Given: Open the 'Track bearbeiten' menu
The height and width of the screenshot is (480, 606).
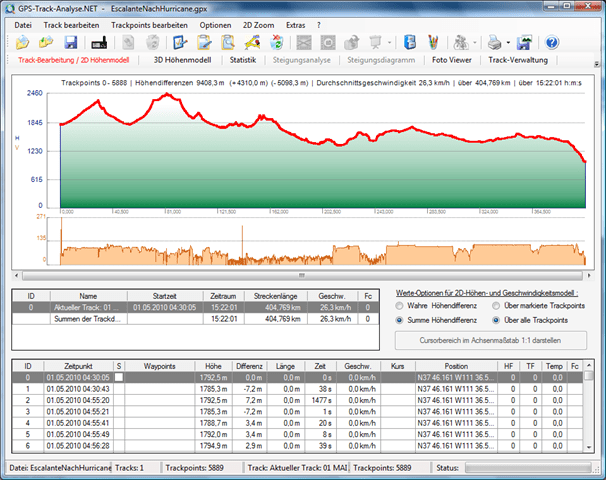Looking at the screenshot, I should tap(71, 23).
